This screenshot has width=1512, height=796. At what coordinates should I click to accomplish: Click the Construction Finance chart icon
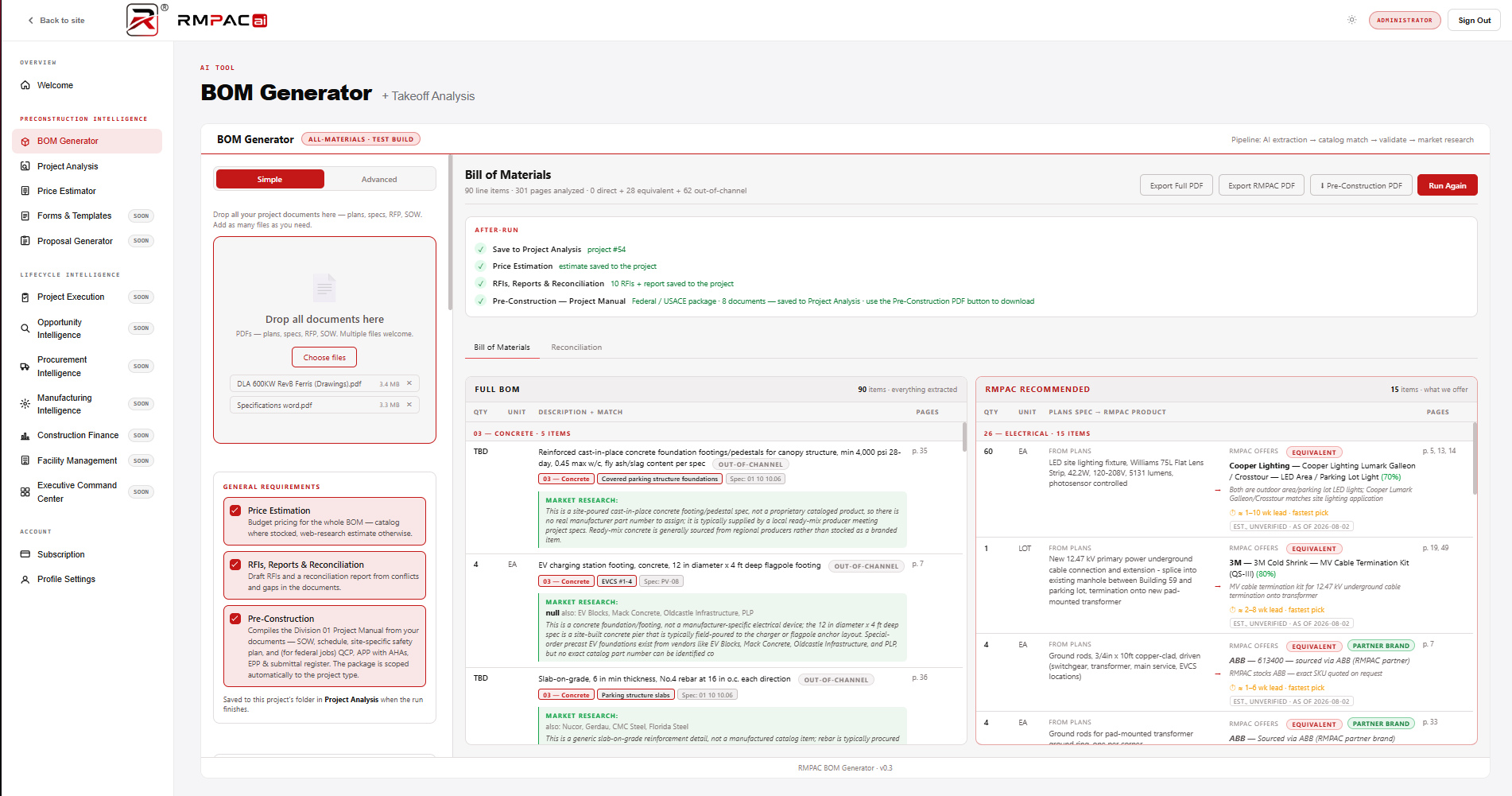[25, 436]
